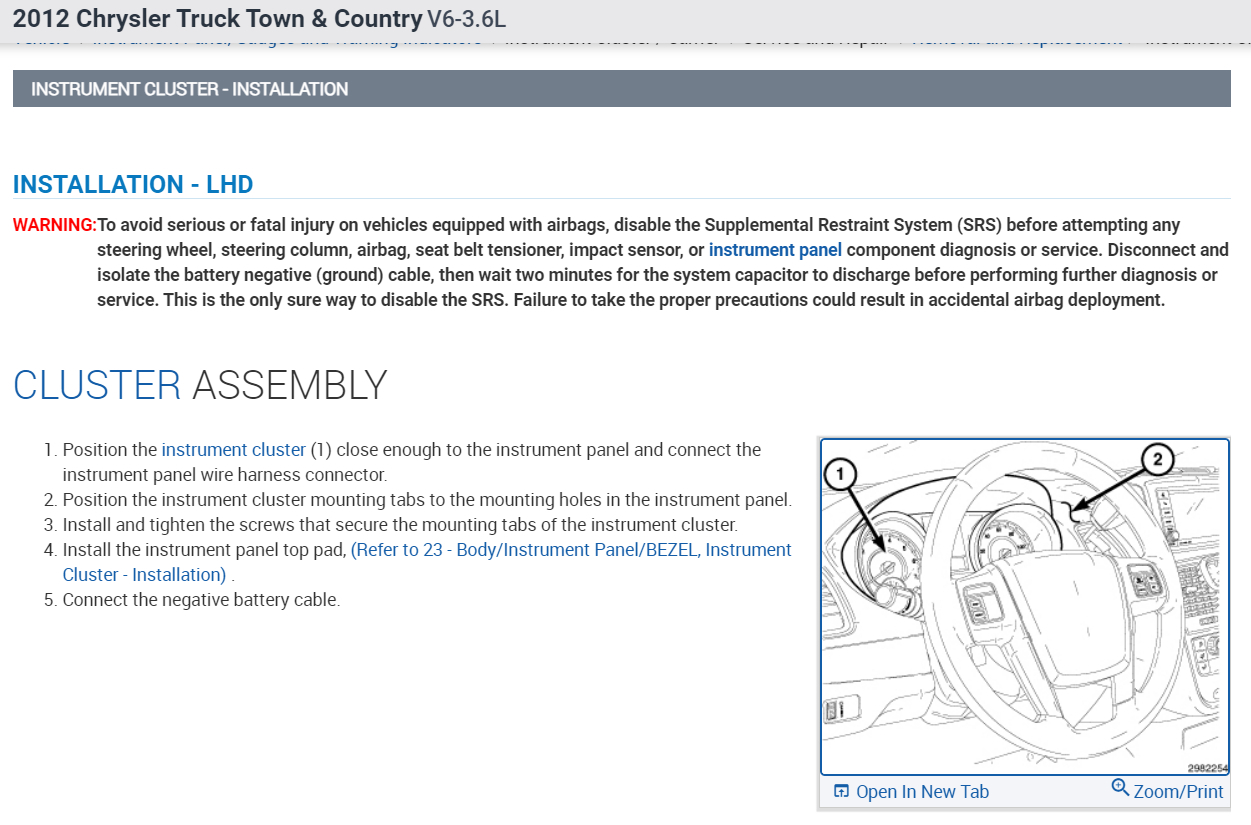
Task: Open the instrument cluster link in step 1
Action: 233,450
